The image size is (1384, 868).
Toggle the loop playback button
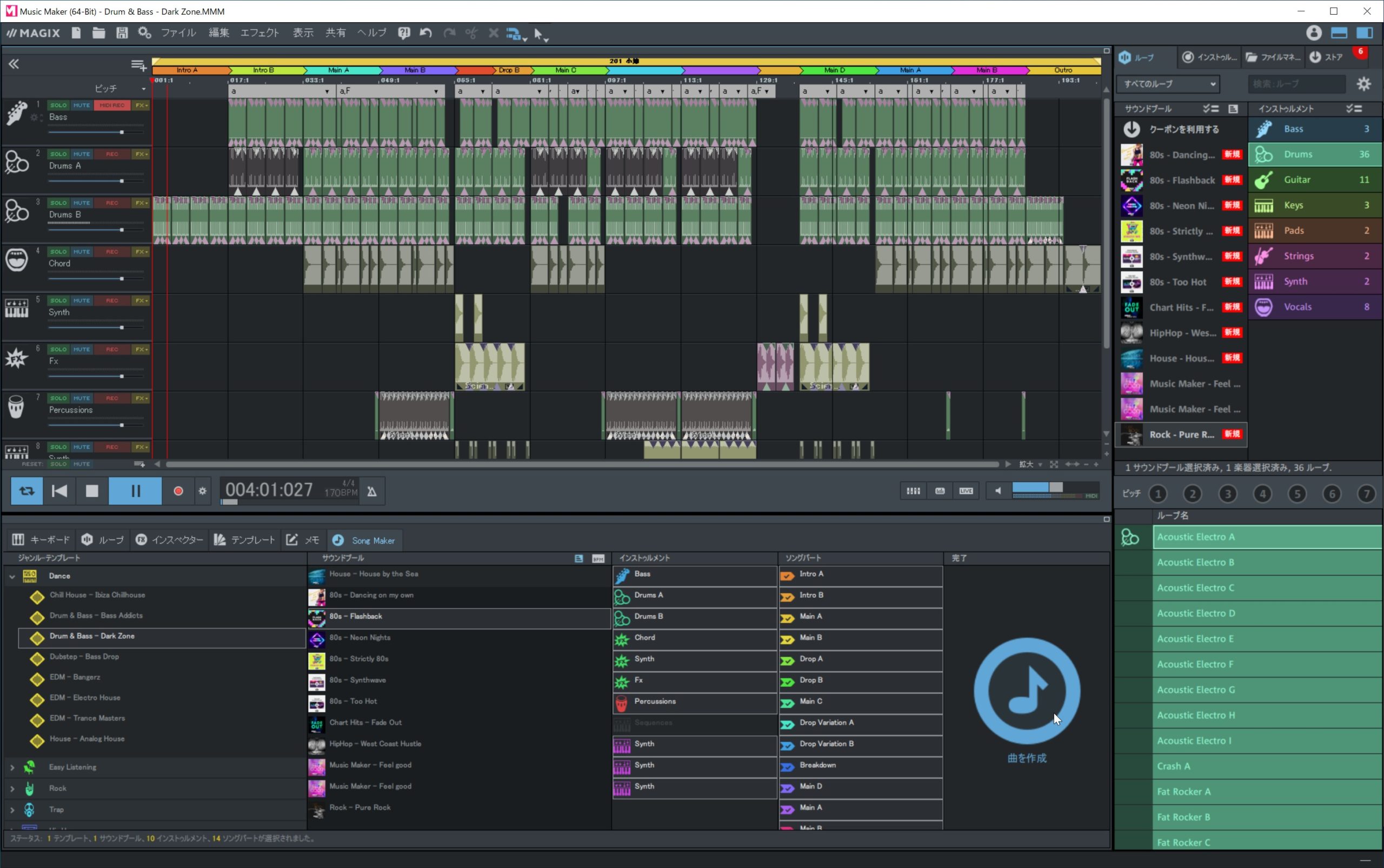(26, 491)
